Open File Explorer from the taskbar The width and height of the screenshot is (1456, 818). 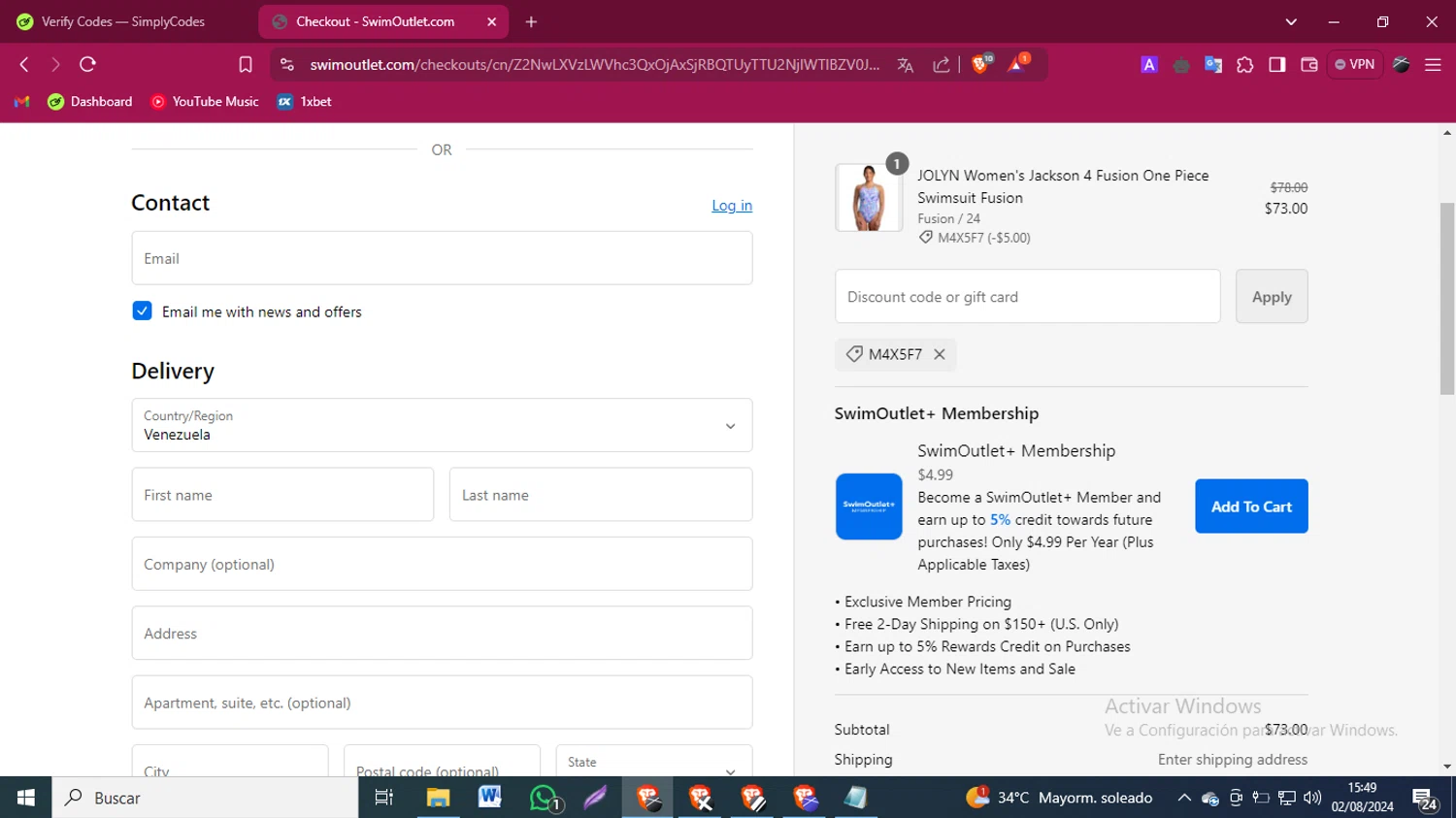click(438, 798)
